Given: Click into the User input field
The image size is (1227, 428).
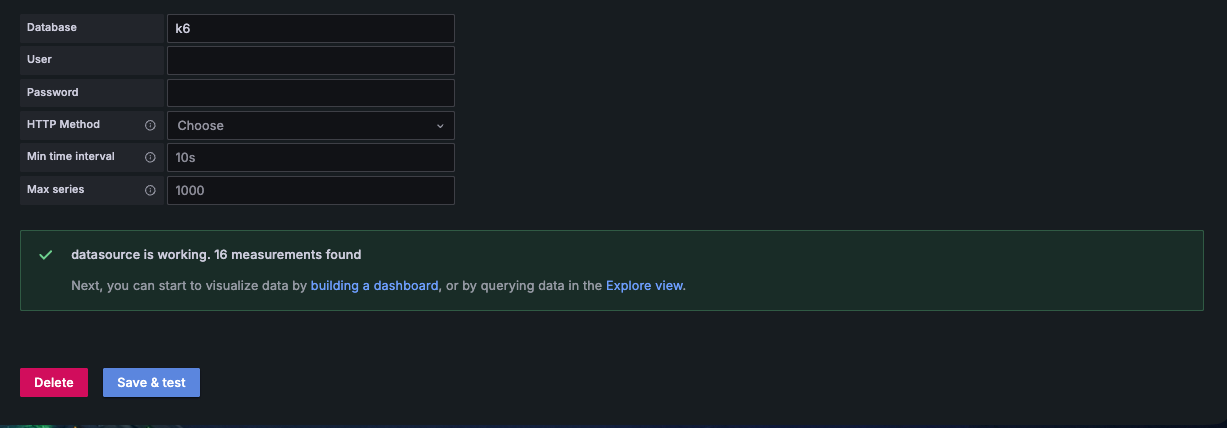Looking at the screenshot, I should coord(310,60).
